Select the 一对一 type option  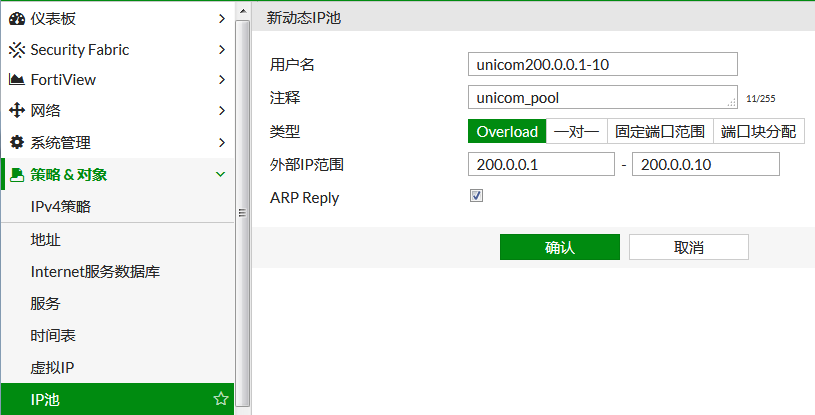(x=576, y=131)
